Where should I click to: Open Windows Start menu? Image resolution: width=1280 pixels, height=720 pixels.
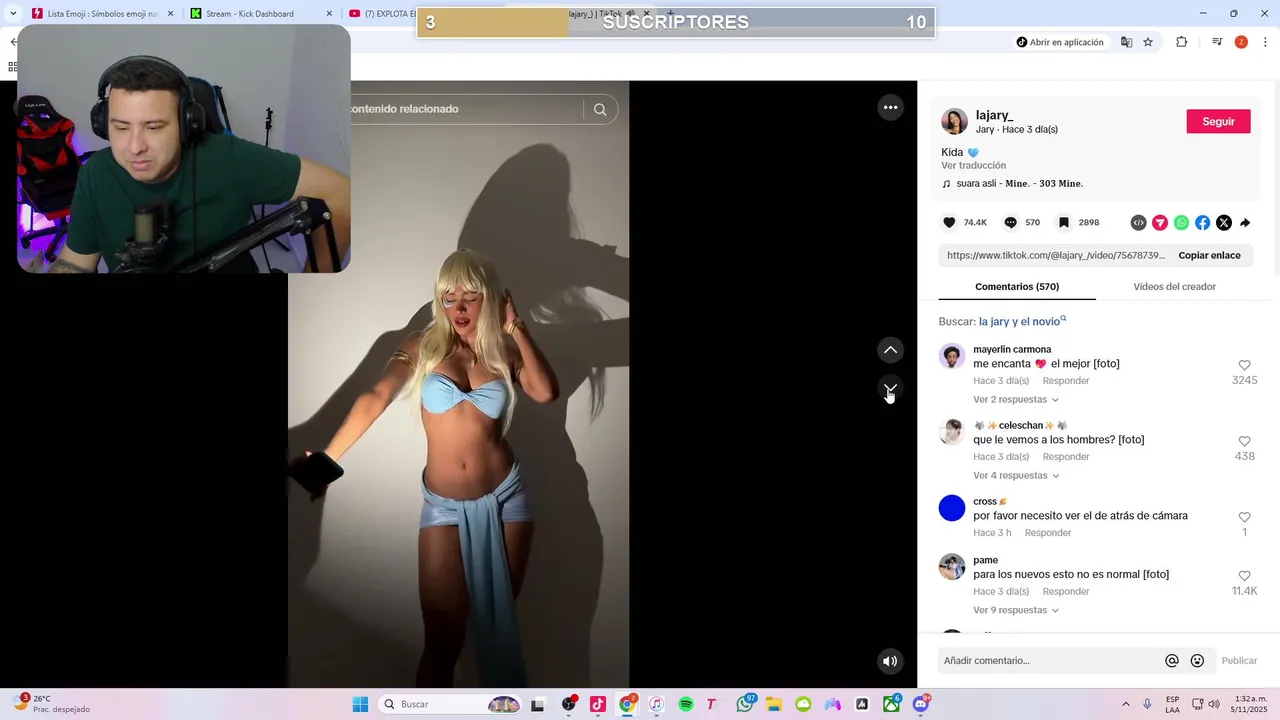[x=360, y=704]
